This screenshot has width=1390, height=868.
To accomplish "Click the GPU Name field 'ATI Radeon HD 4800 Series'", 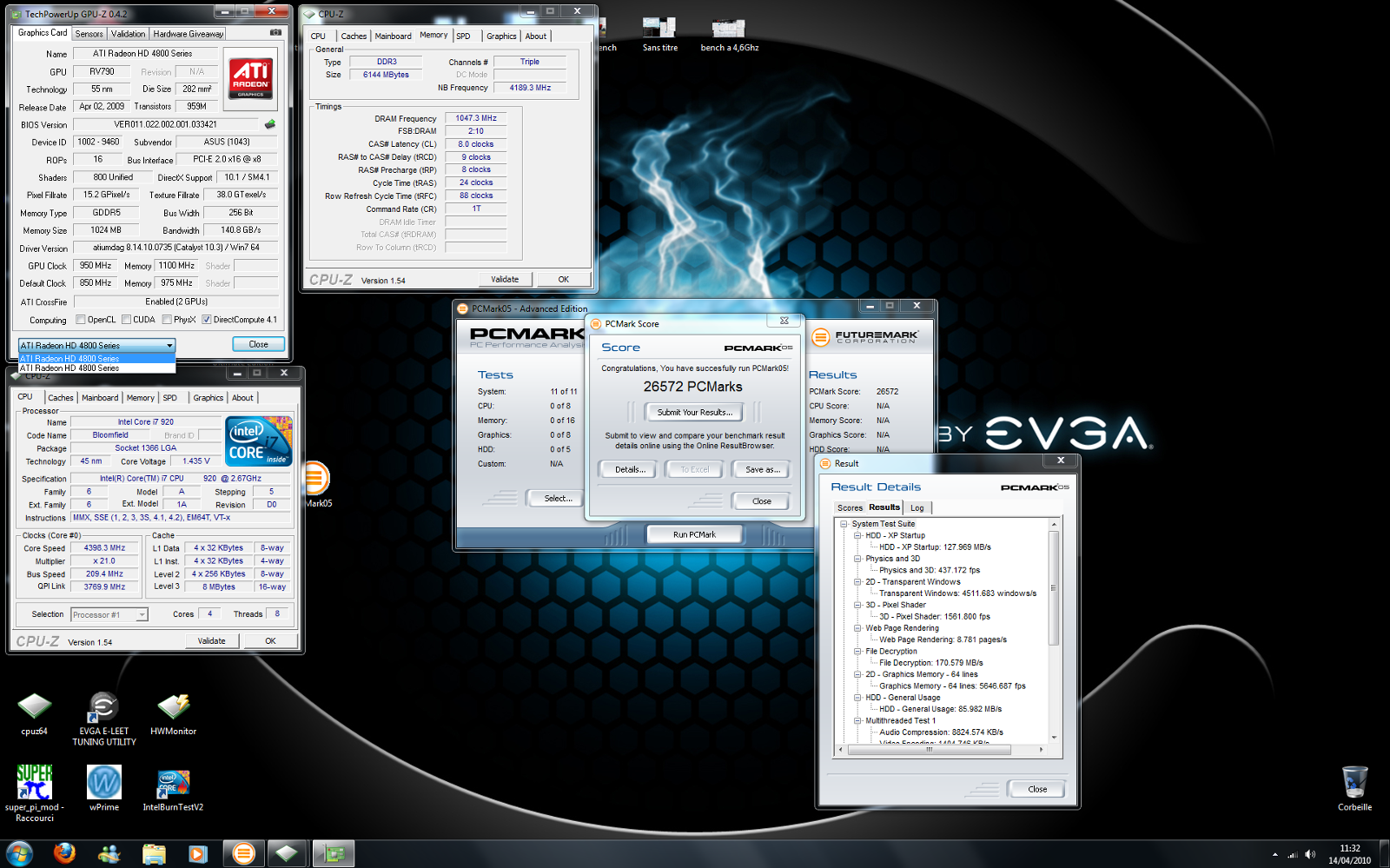I will 144,54.
